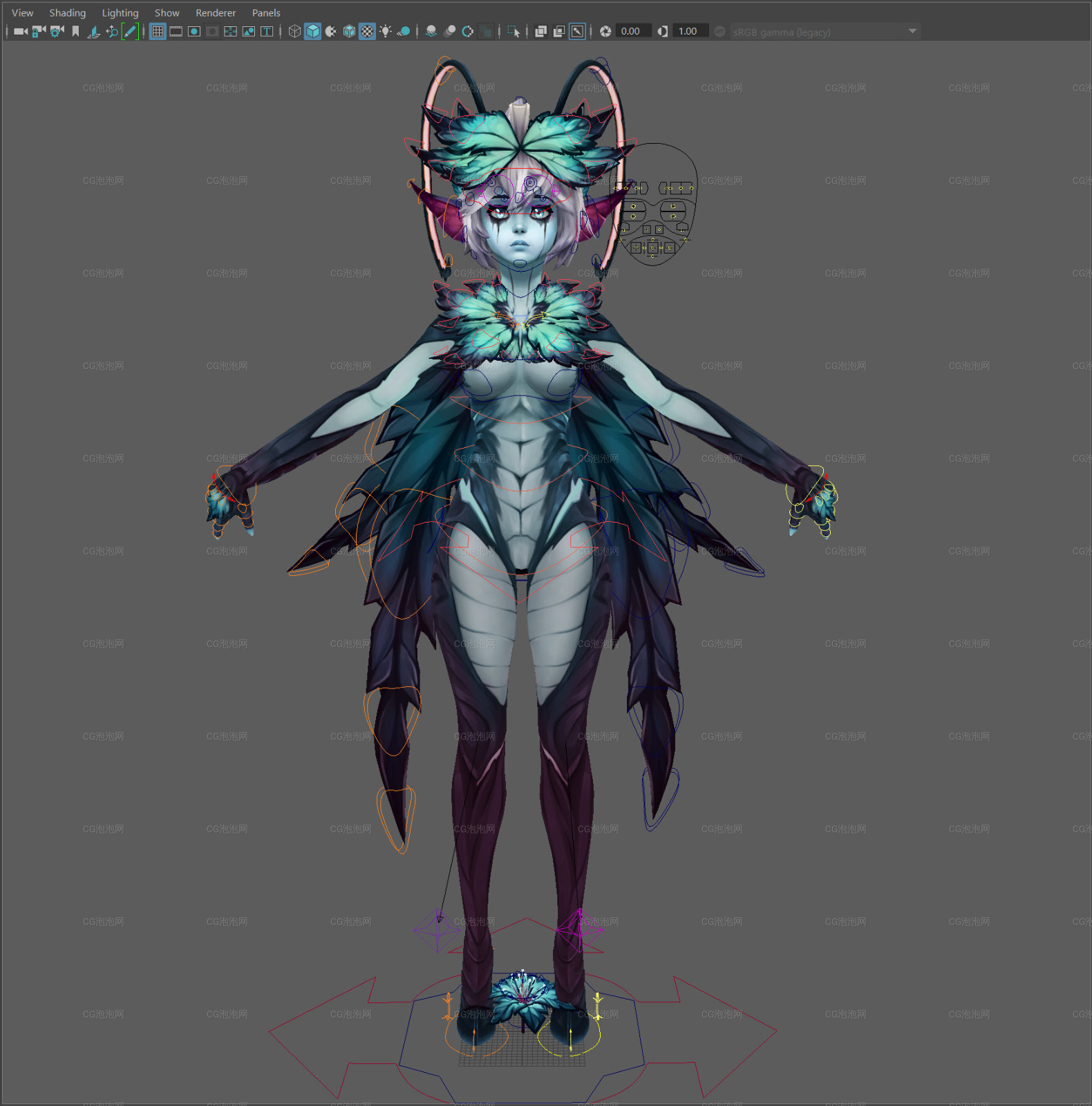Open the Lighting menu
Viewport: 1092px width, 1106px height.
click(x=120, y=12)
